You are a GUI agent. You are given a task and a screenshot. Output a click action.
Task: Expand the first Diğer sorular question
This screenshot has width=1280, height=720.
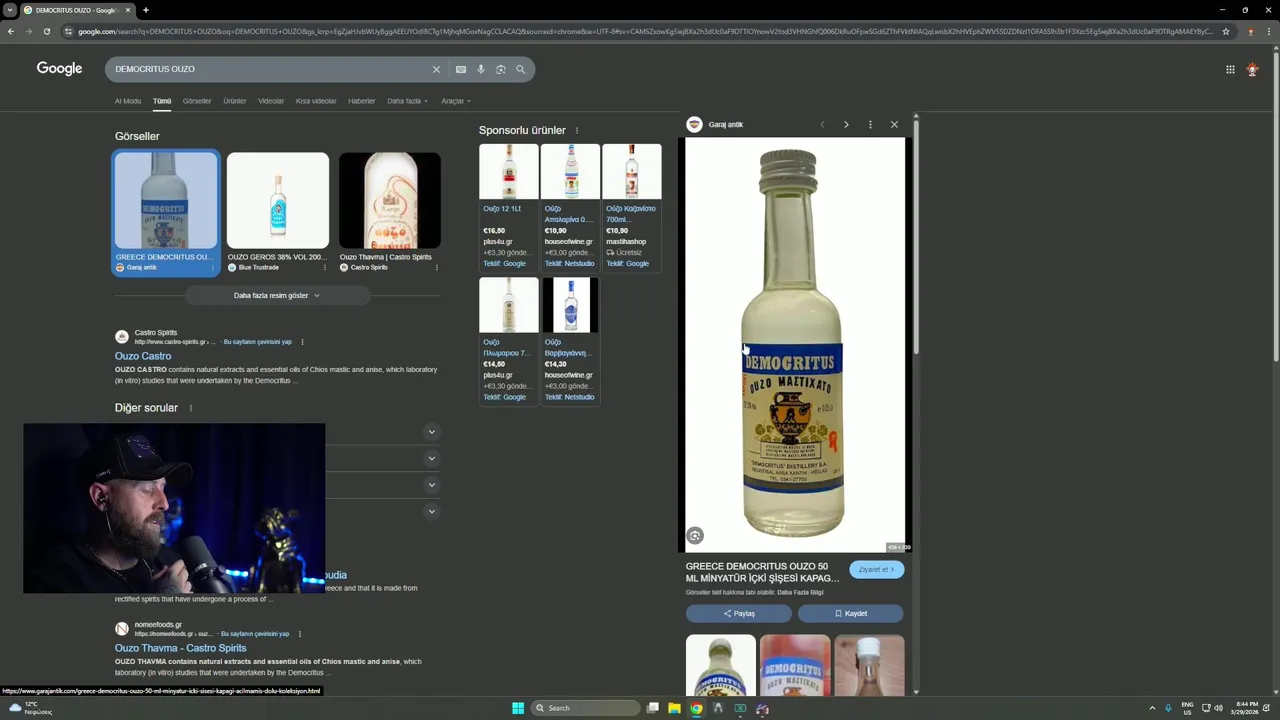pyautogui.click(x=431, y=432)
